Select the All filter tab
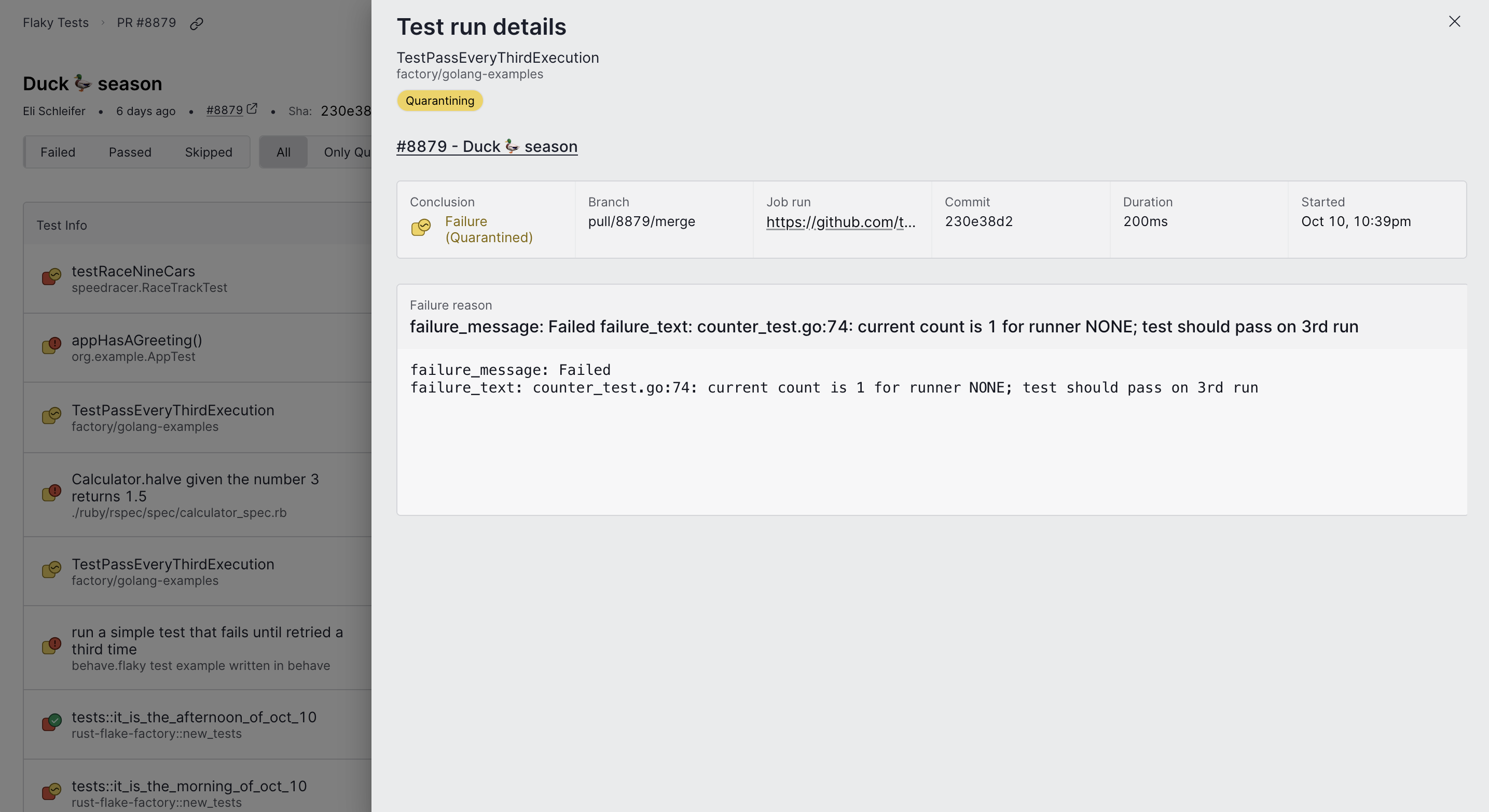Screen dimensions: 1489x812 coord(283,152)
